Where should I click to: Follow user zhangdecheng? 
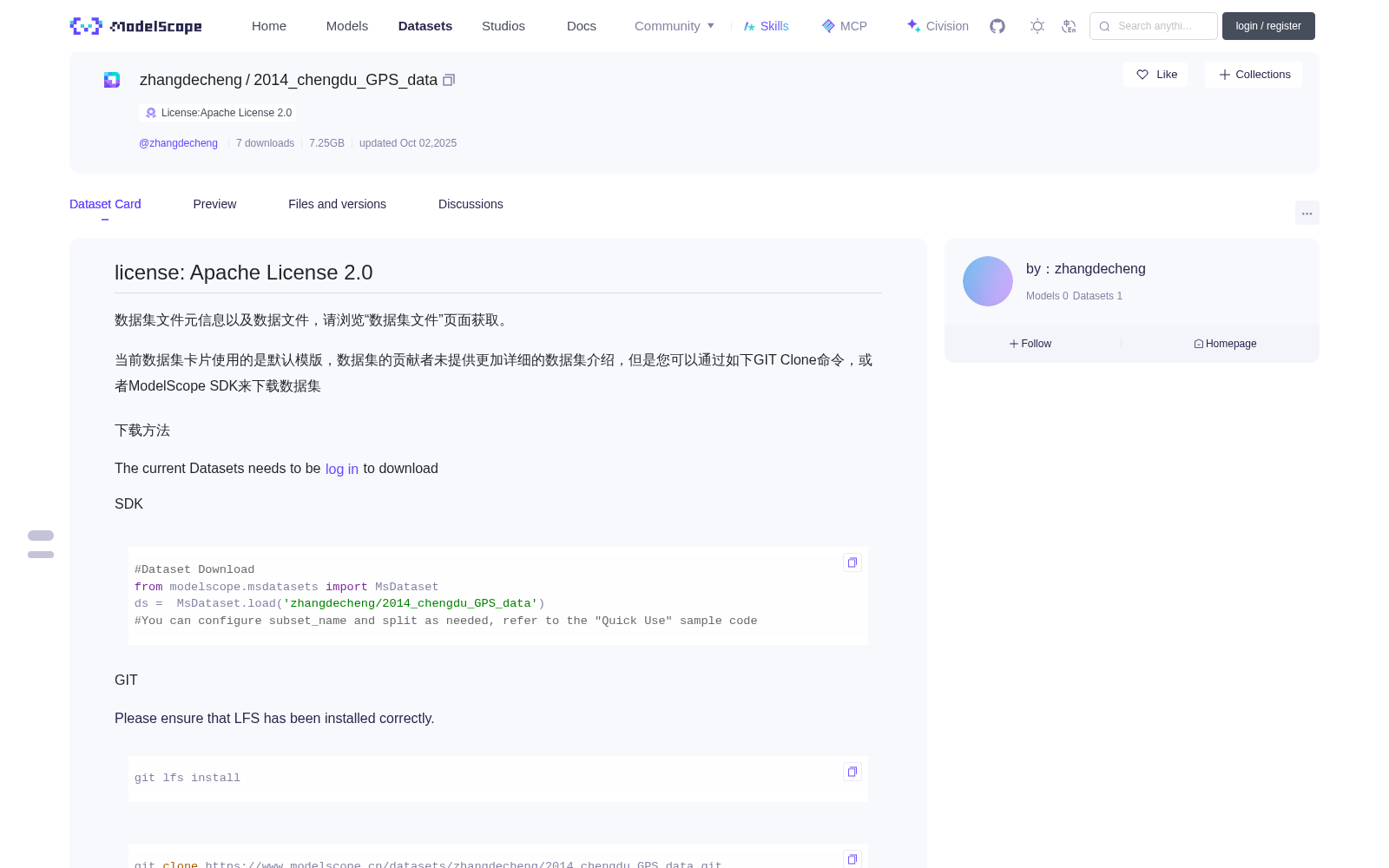pyautogui.click(x=1030, y=344)
